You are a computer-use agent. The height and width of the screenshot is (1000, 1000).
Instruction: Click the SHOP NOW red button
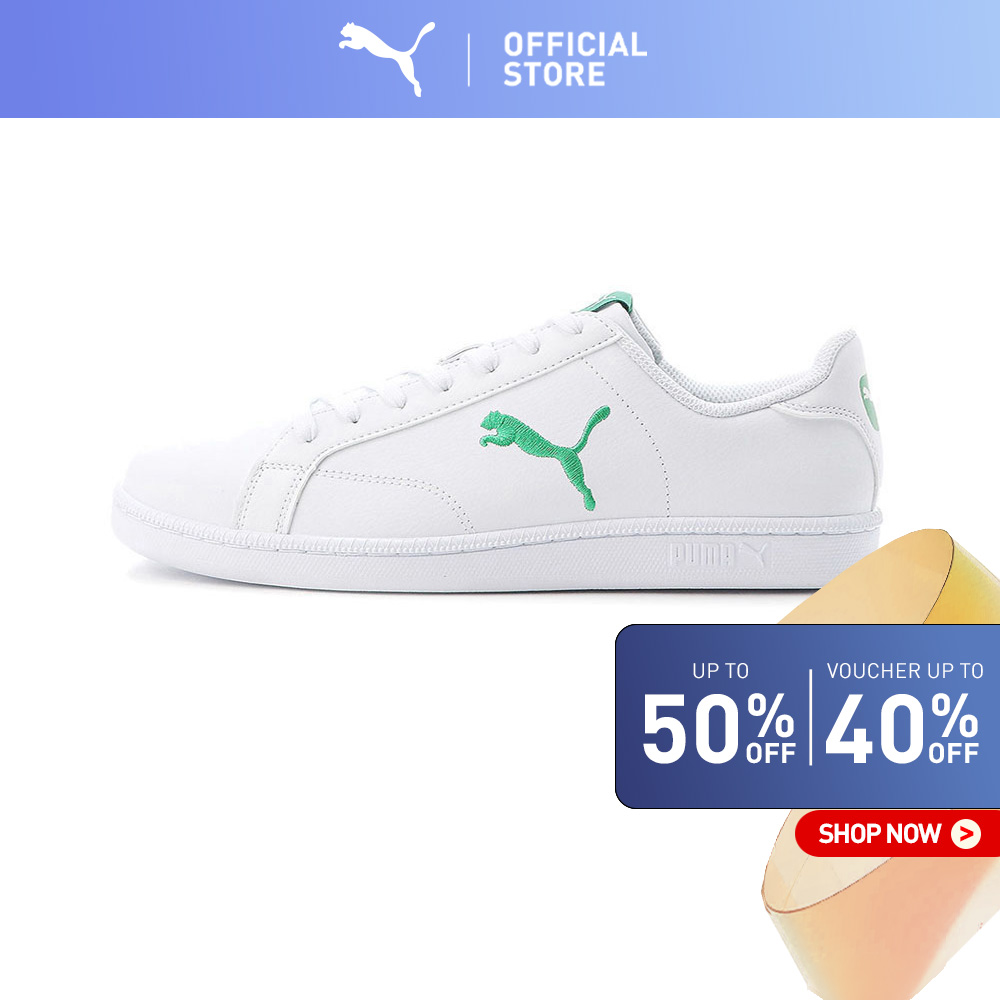[x=897, y=834]
